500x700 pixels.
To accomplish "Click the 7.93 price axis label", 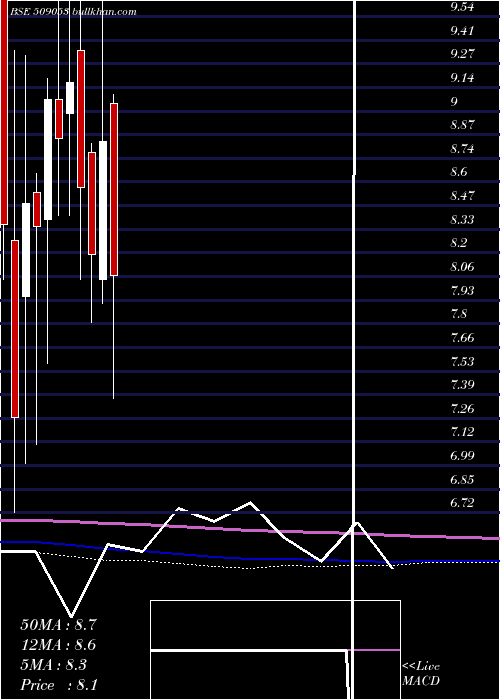I will point(462,291).
